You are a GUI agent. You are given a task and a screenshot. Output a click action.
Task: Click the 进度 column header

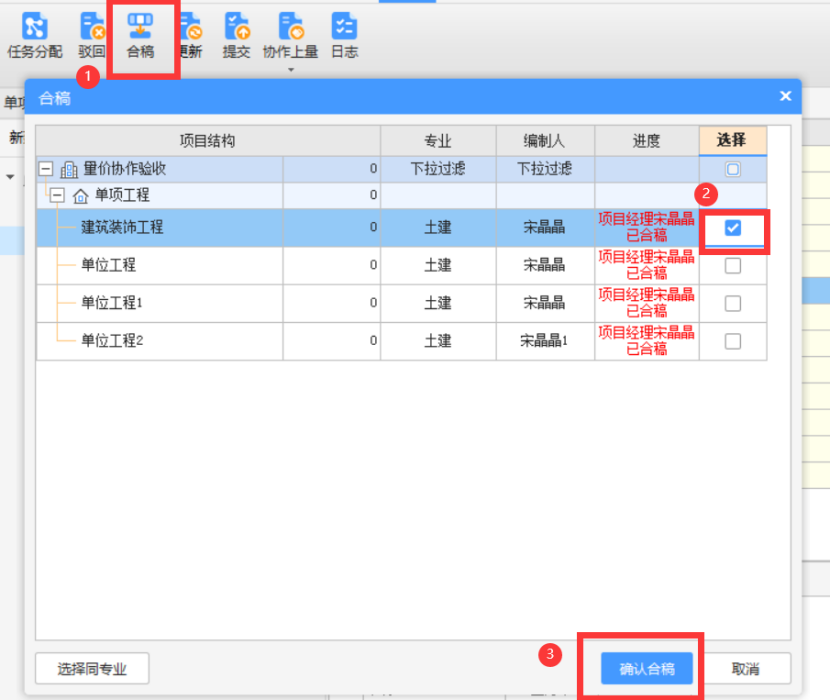point(646,141)
